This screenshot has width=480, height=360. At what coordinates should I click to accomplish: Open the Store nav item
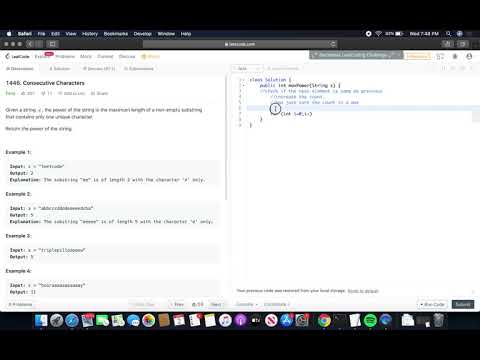click(x=151, y=56)
